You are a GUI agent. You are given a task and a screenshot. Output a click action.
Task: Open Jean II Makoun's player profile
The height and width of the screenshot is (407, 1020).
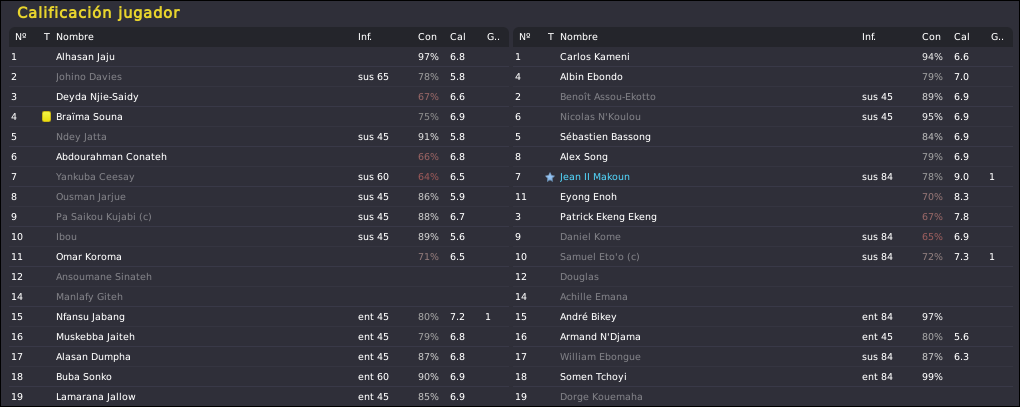pos(595,177)
